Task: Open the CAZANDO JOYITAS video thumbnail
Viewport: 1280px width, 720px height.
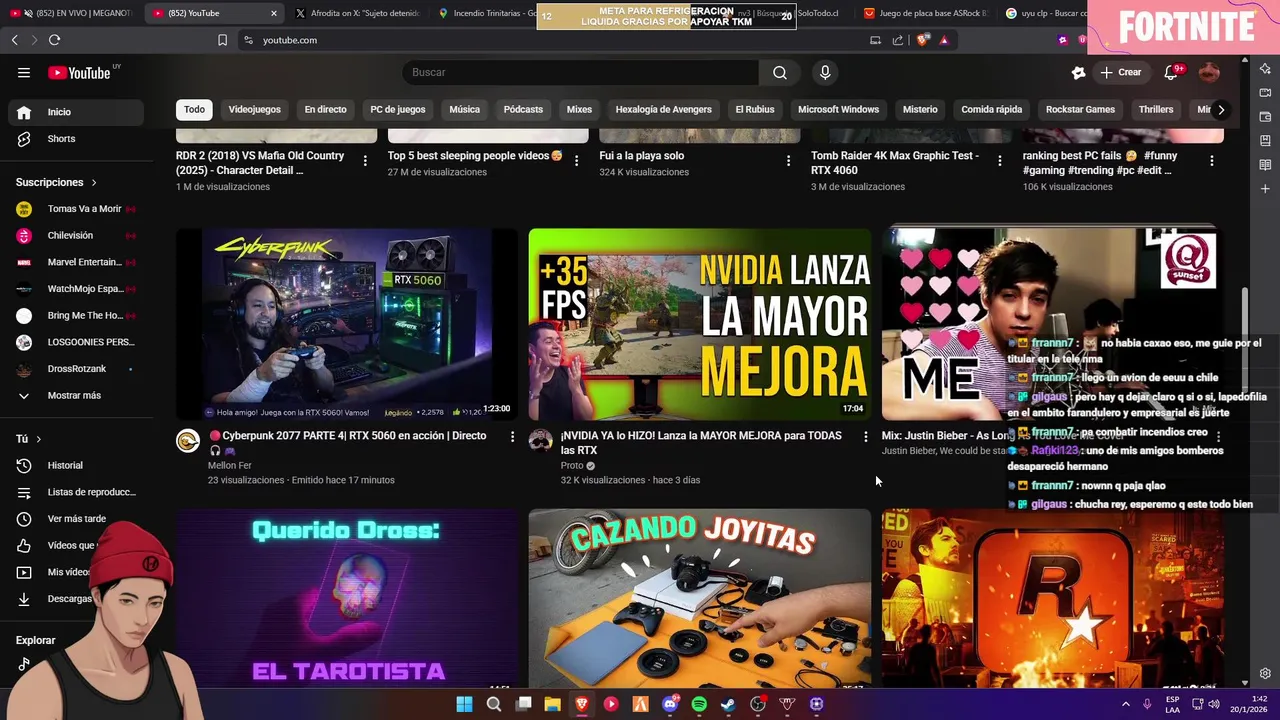Action: tap(700, 598)
